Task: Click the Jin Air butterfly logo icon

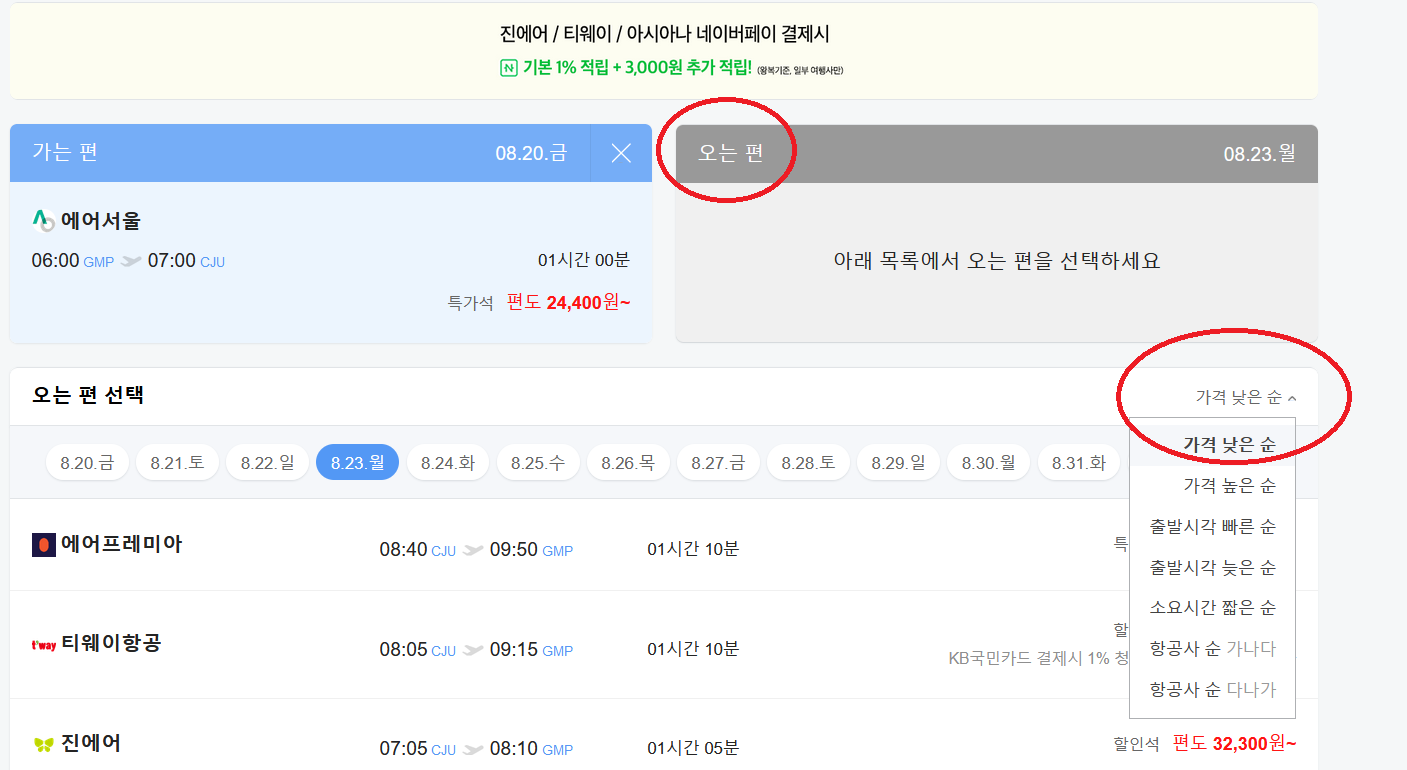Action: [x=43, y=744]
